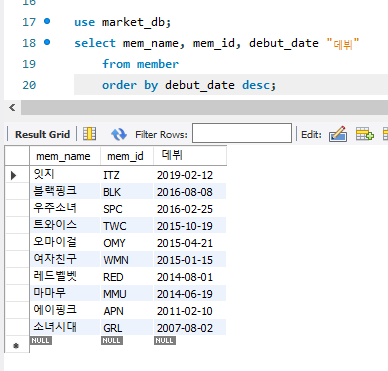Click the breakpoint dot on line 17
Viewport: 388px width, 371px height.
coord(47,21)
